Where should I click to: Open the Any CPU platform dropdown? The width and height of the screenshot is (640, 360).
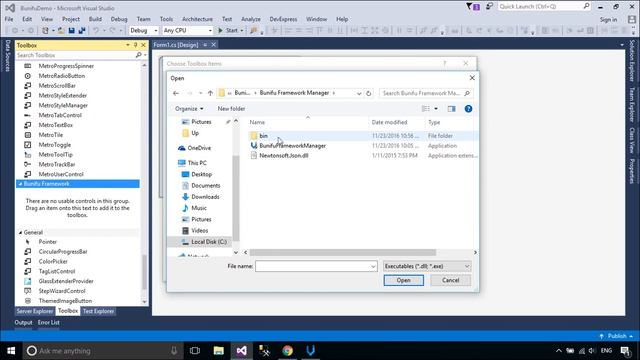point(187,30)
